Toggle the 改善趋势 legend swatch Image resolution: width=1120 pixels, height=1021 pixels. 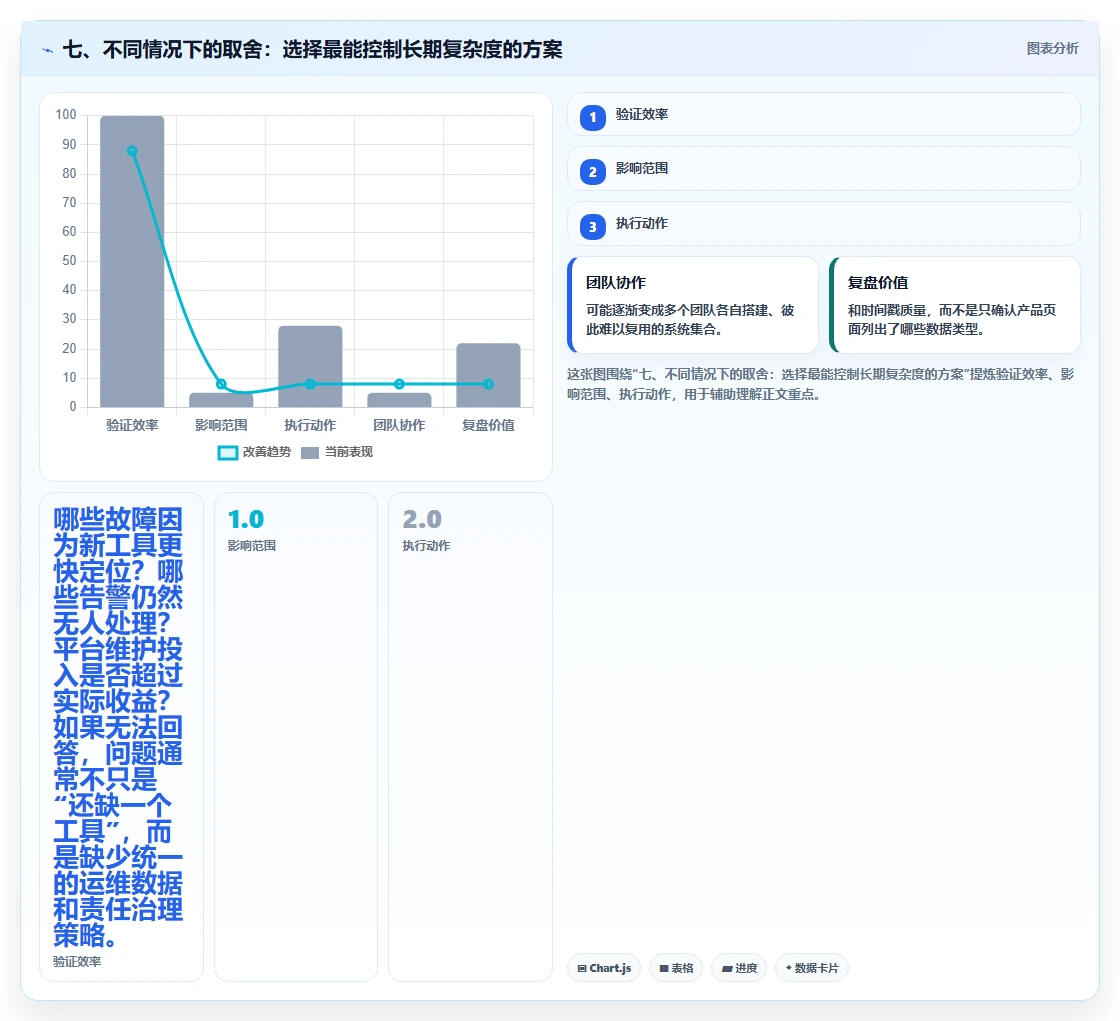pyautogui.click(x=227, y=452)
